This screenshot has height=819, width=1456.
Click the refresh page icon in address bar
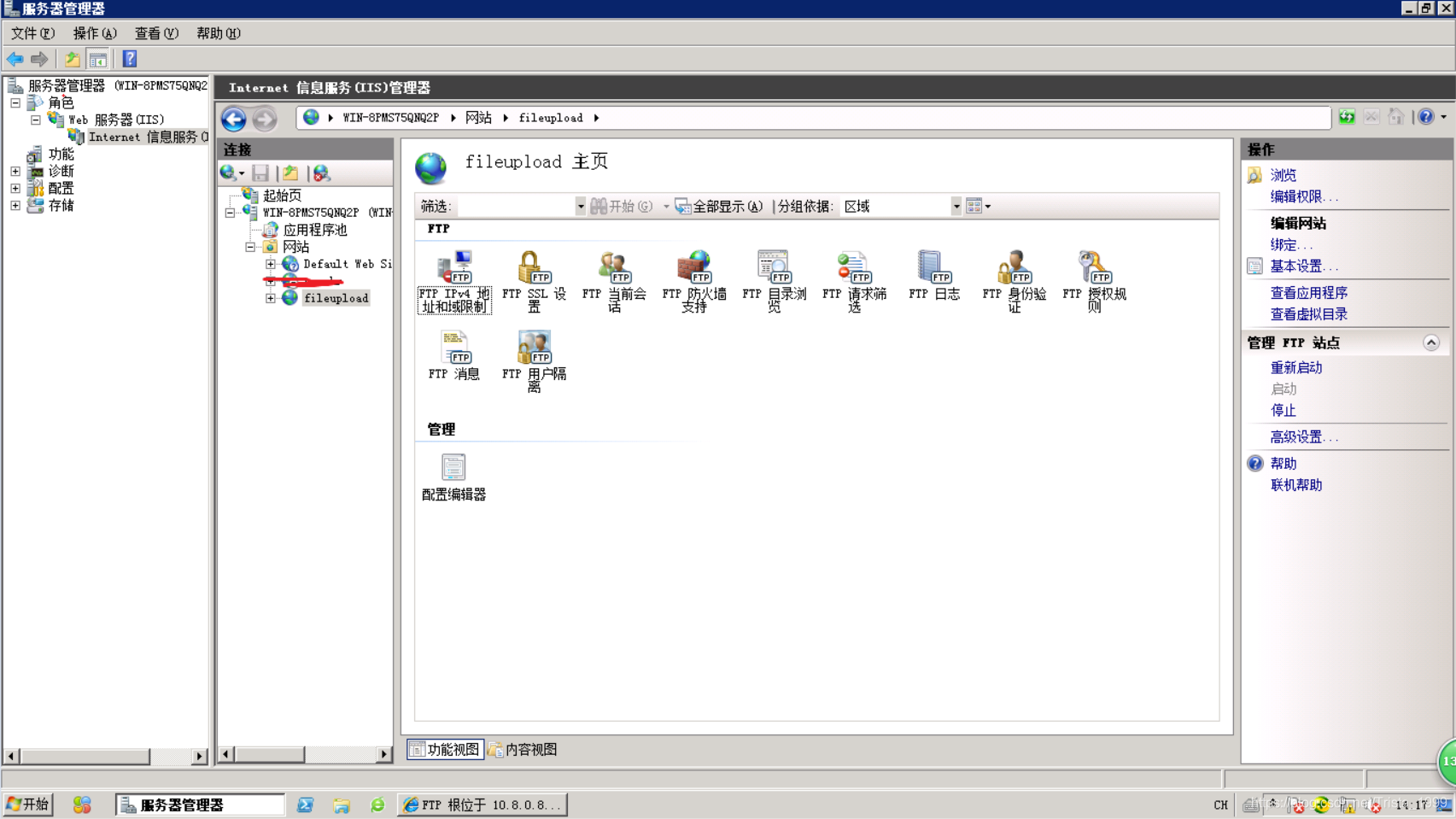click(x=1347, y=117)
